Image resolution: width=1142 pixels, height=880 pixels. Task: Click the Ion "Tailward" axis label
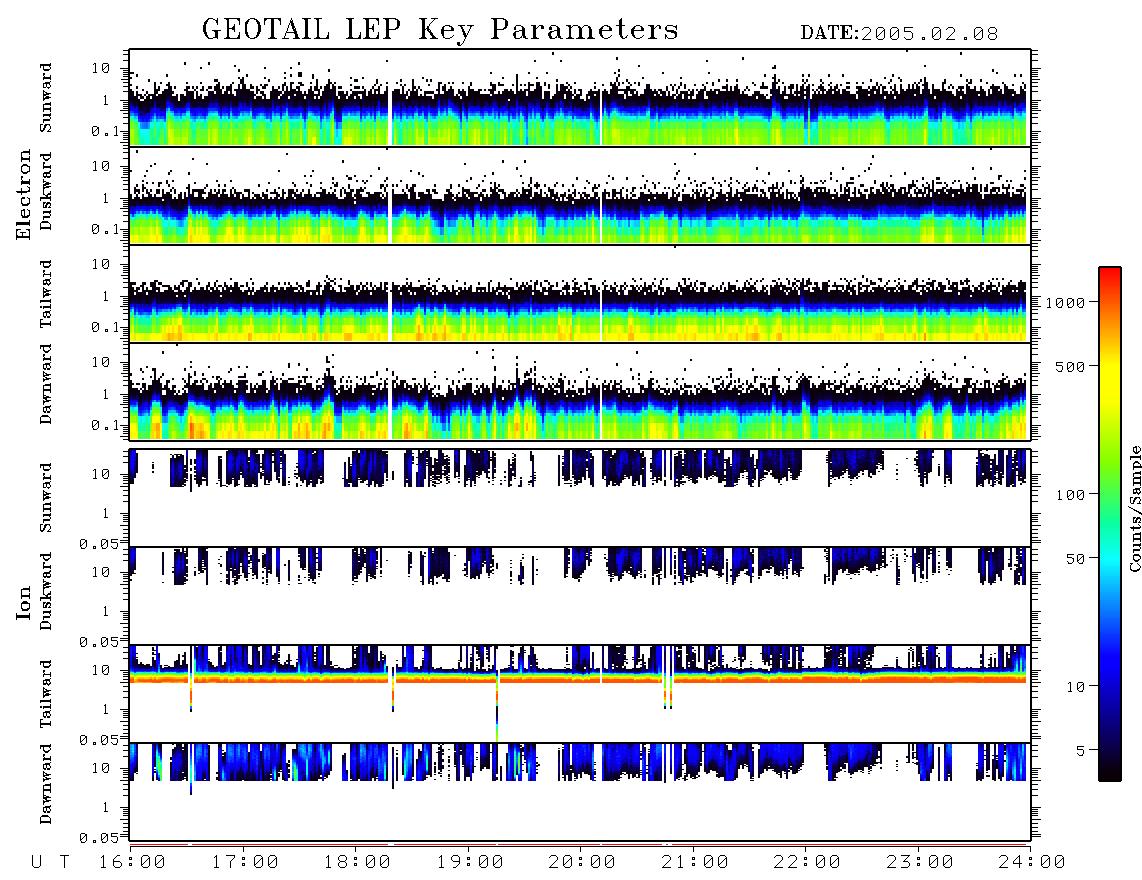click(46, 694)
